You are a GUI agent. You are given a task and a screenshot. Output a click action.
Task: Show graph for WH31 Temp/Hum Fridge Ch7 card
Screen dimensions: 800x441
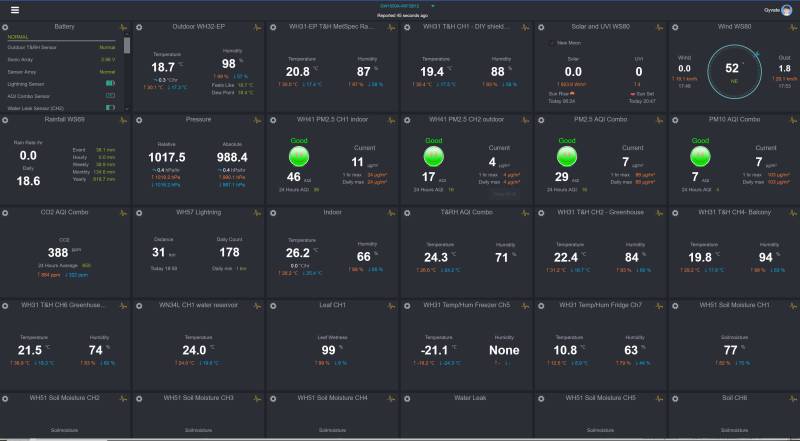click(659, 306)
